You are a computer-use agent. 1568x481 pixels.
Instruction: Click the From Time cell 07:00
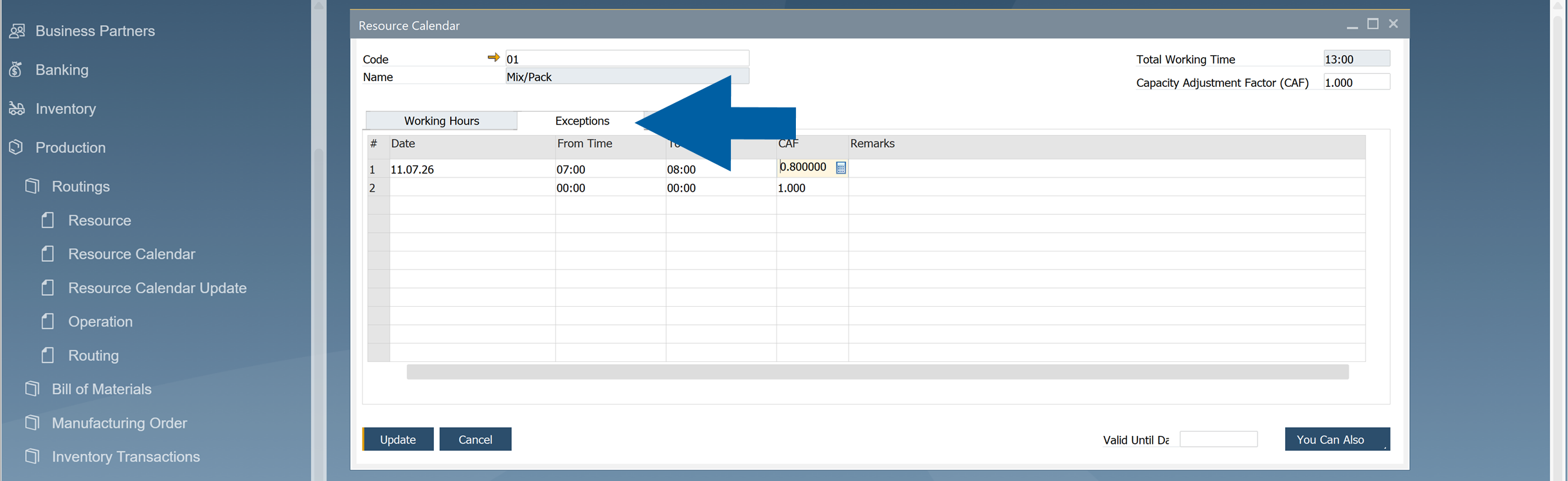click(x=610, y=169)
